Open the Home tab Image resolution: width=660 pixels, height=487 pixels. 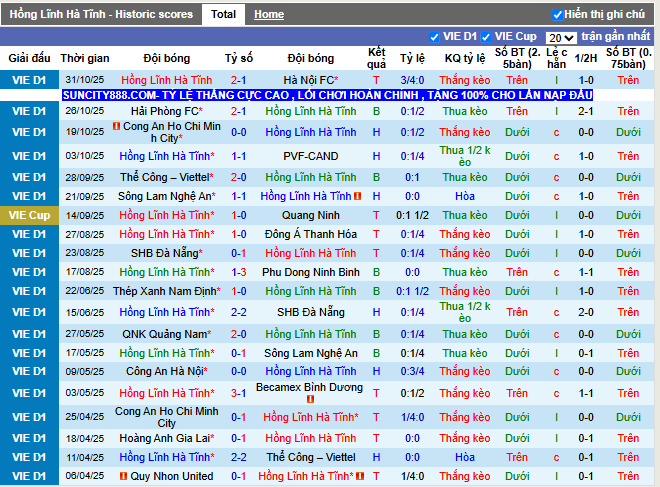click(269, 14)
